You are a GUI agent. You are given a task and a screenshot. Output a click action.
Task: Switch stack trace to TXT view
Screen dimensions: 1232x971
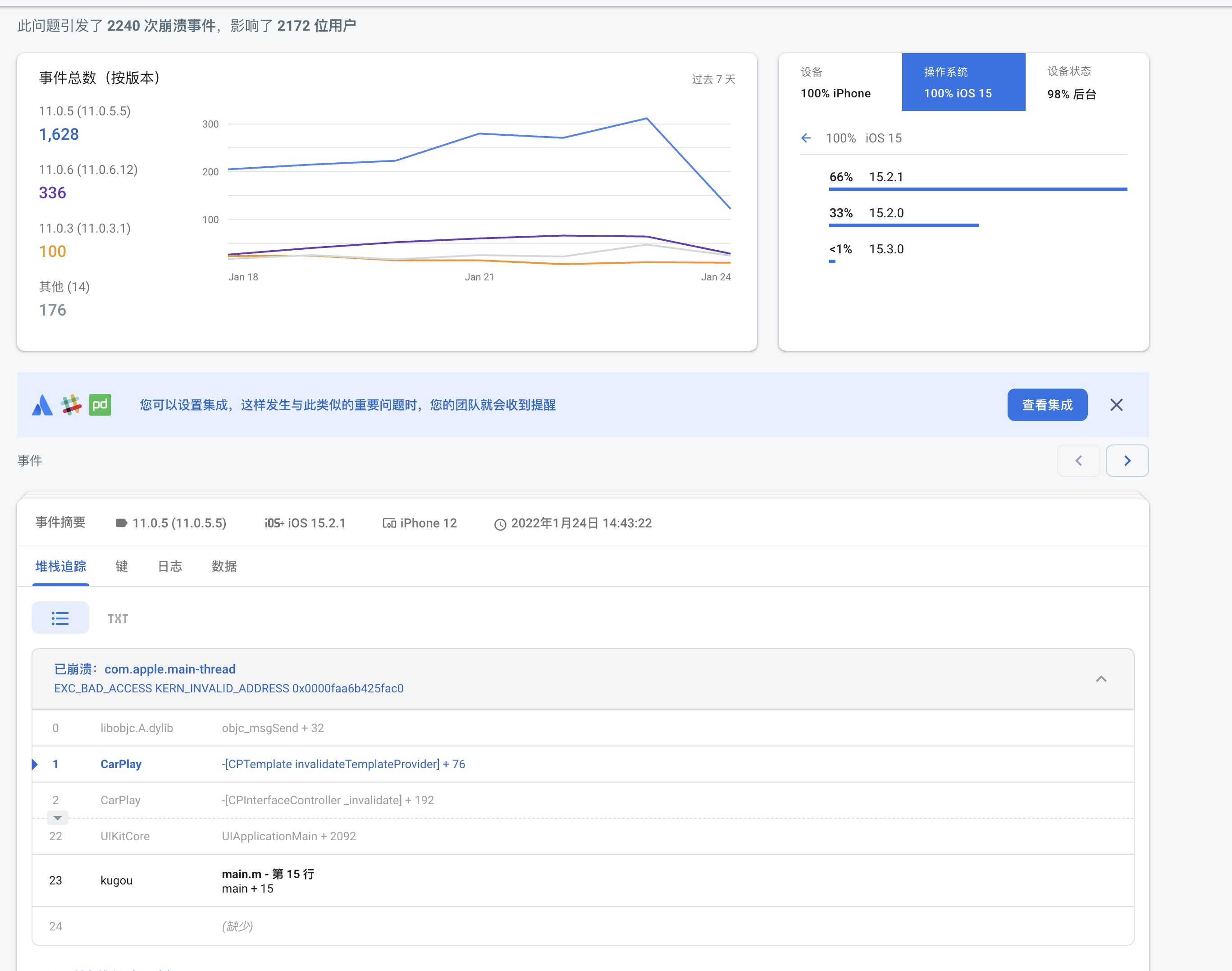(x=118, y=618)
